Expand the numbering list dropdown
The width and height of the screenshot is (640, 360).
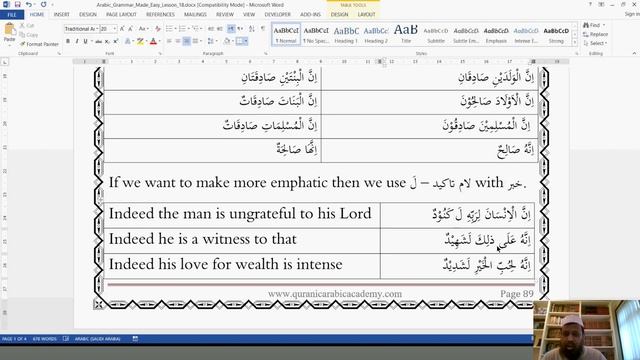[x=189, y=29]
